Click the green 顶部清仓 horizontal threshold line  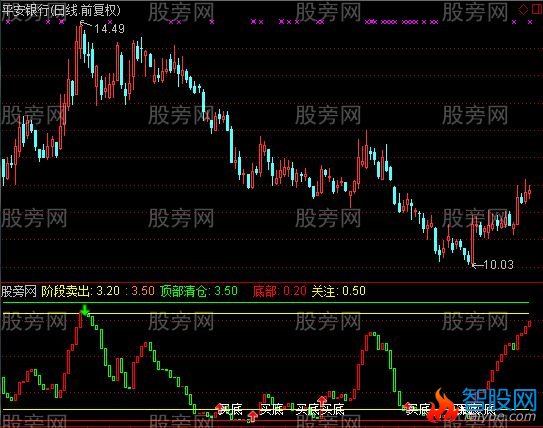coord(265,303)
